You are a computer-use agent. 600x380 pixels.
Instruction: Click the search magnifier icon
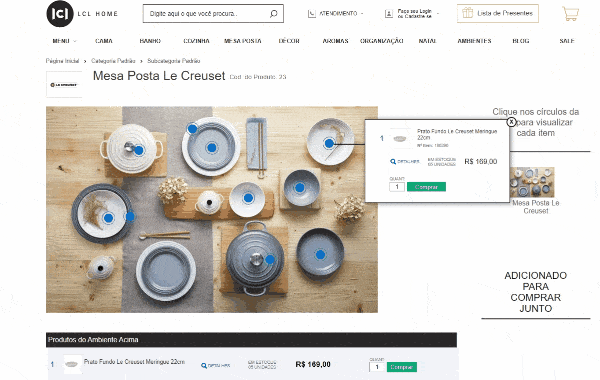tap(273, 14)
